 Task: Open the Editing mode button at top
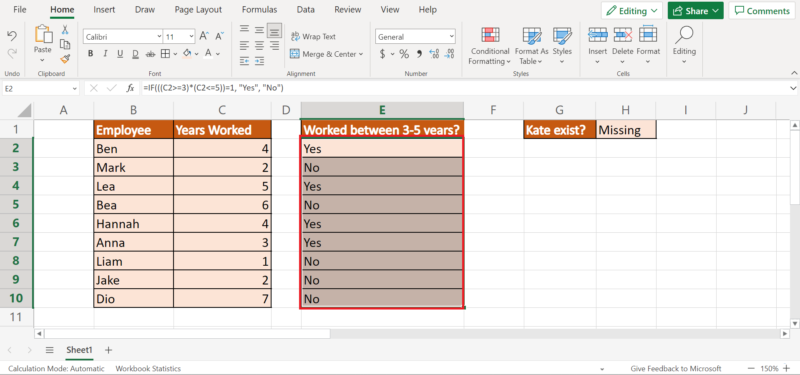[x=632, y=11]
